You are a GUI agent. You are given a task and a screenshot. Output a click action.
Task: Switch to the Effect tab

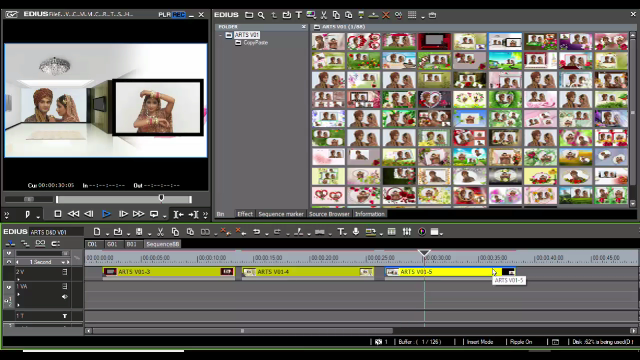pos(245,214)
